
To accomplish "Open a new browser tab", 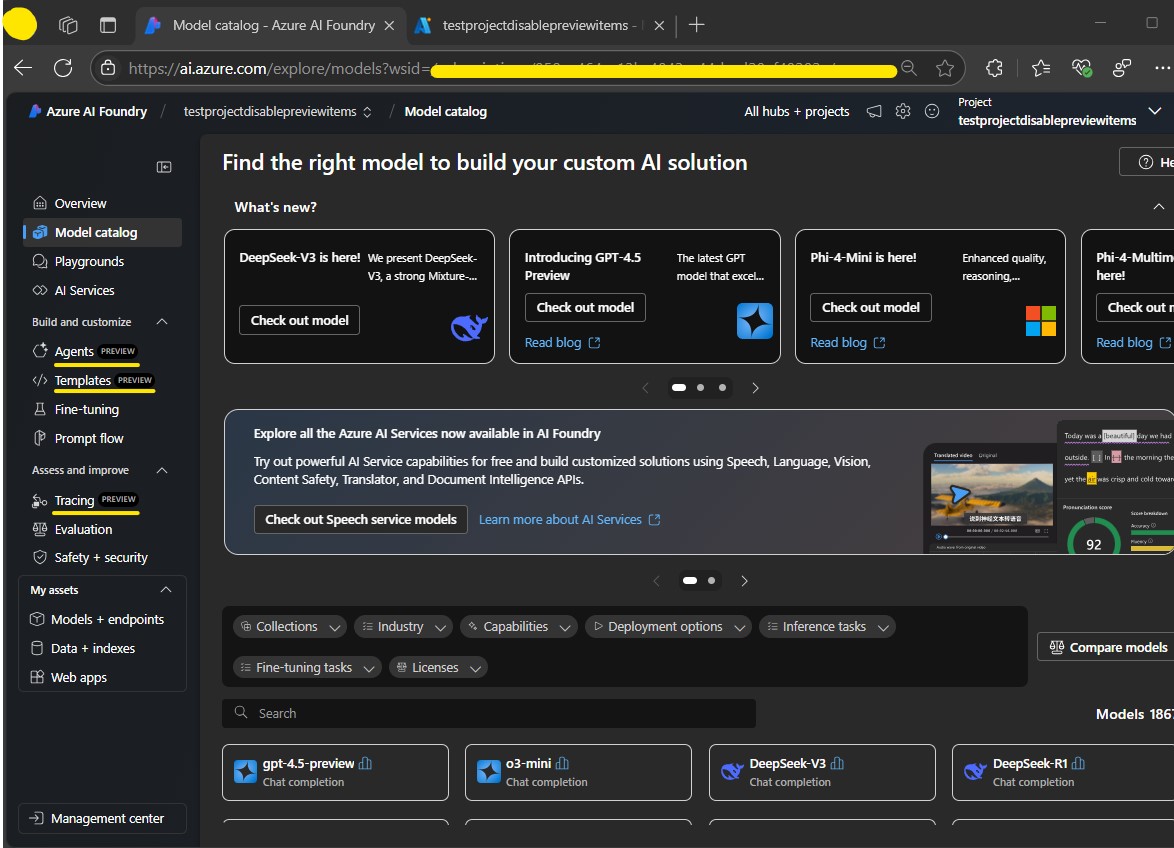I will (x=696, y=25).
